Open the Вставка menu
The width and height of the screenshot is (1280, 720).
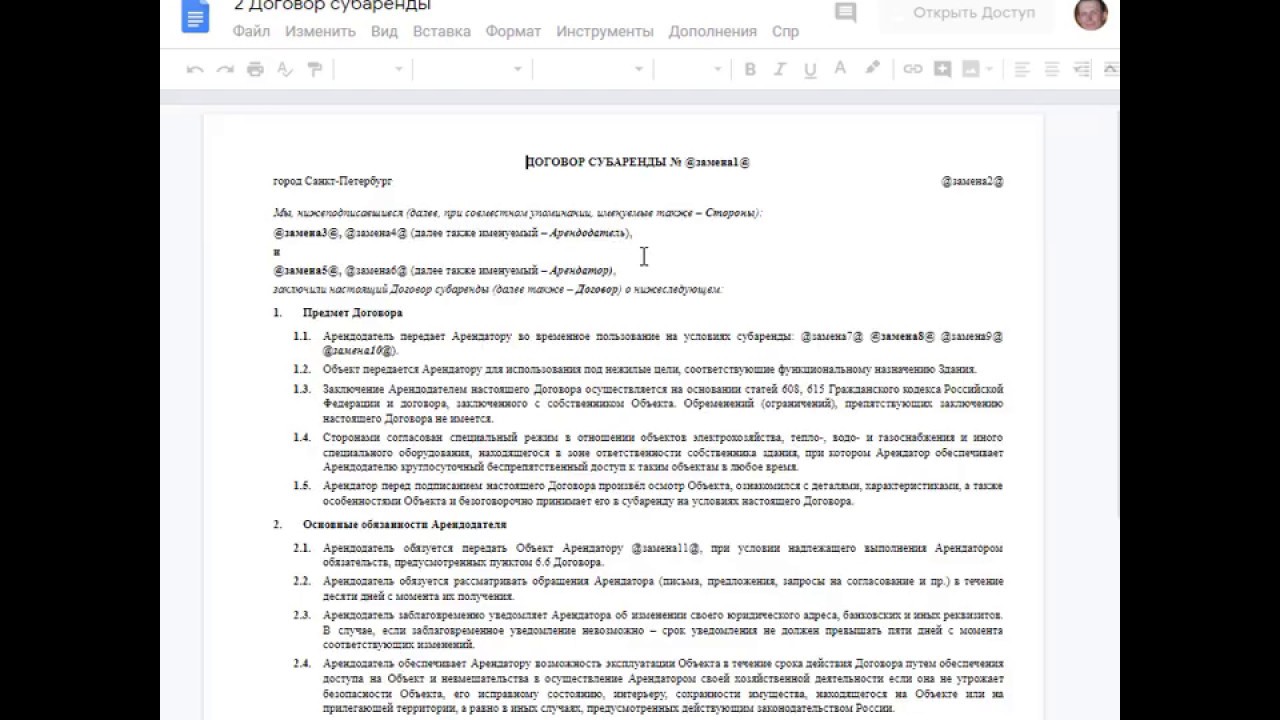click(x=441, y=31)
